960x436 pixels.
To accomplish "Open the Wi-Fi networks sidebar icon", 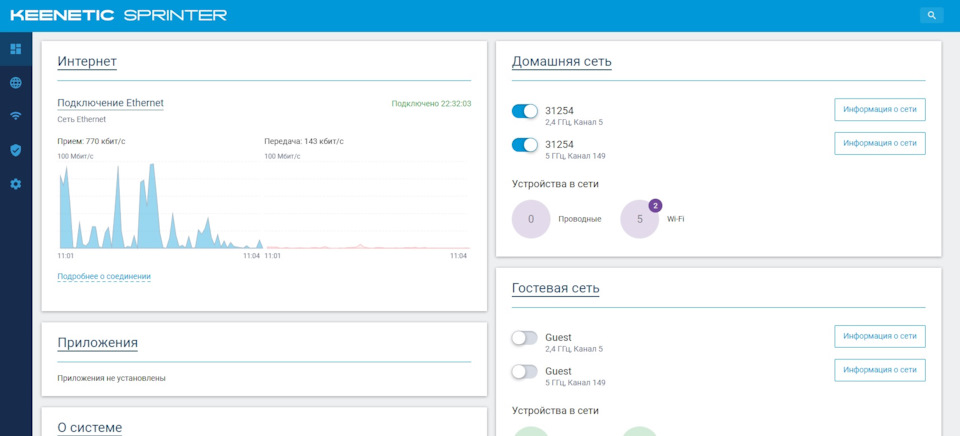I will click(16, 116).
